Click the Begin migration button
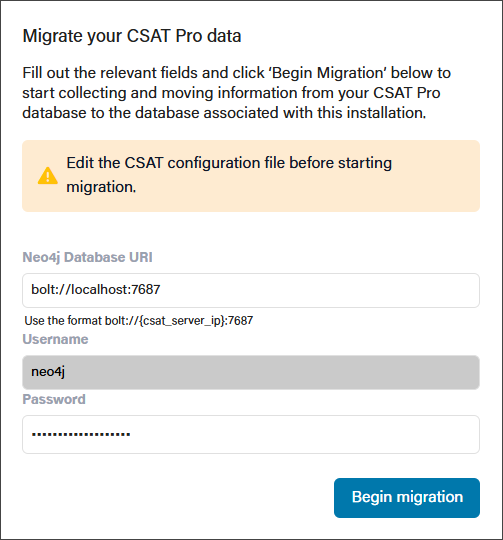 tap(407, 498)
